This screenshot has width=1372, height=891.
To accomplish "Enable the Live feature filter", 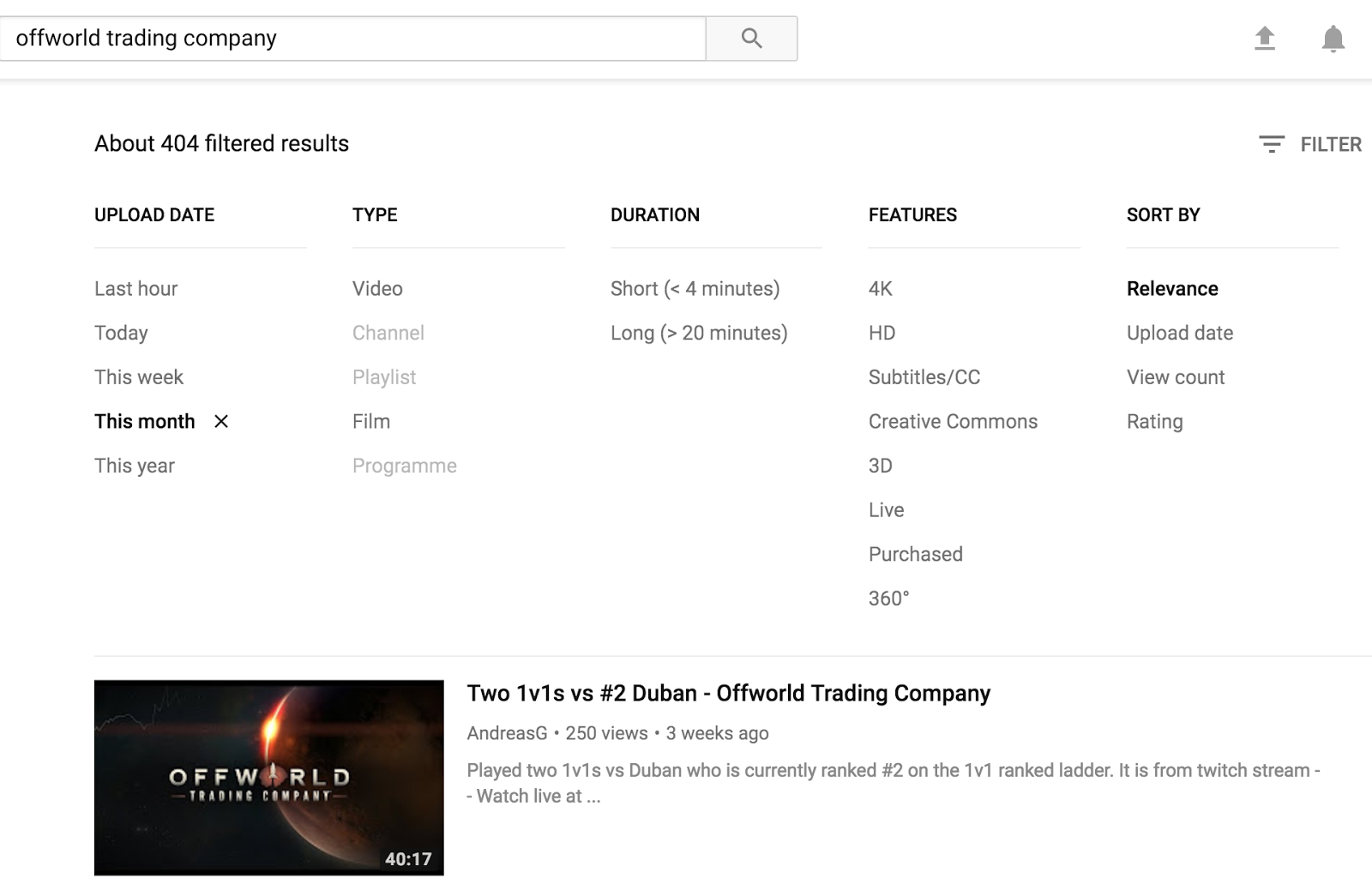I will (x=886, y=510).
